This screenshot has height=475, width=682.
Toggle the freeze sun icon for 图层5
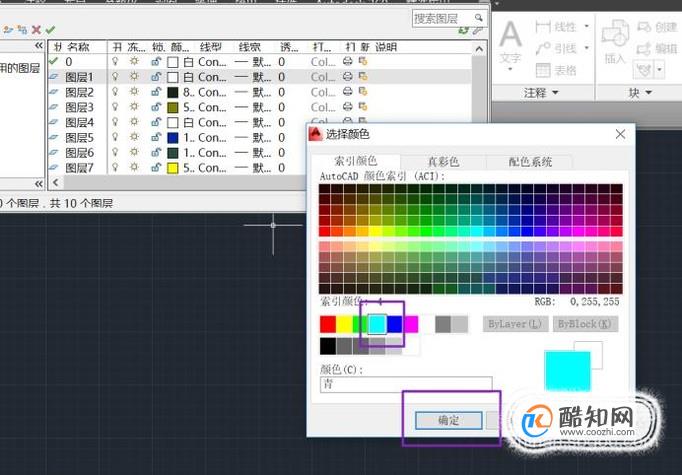[134, 137]
